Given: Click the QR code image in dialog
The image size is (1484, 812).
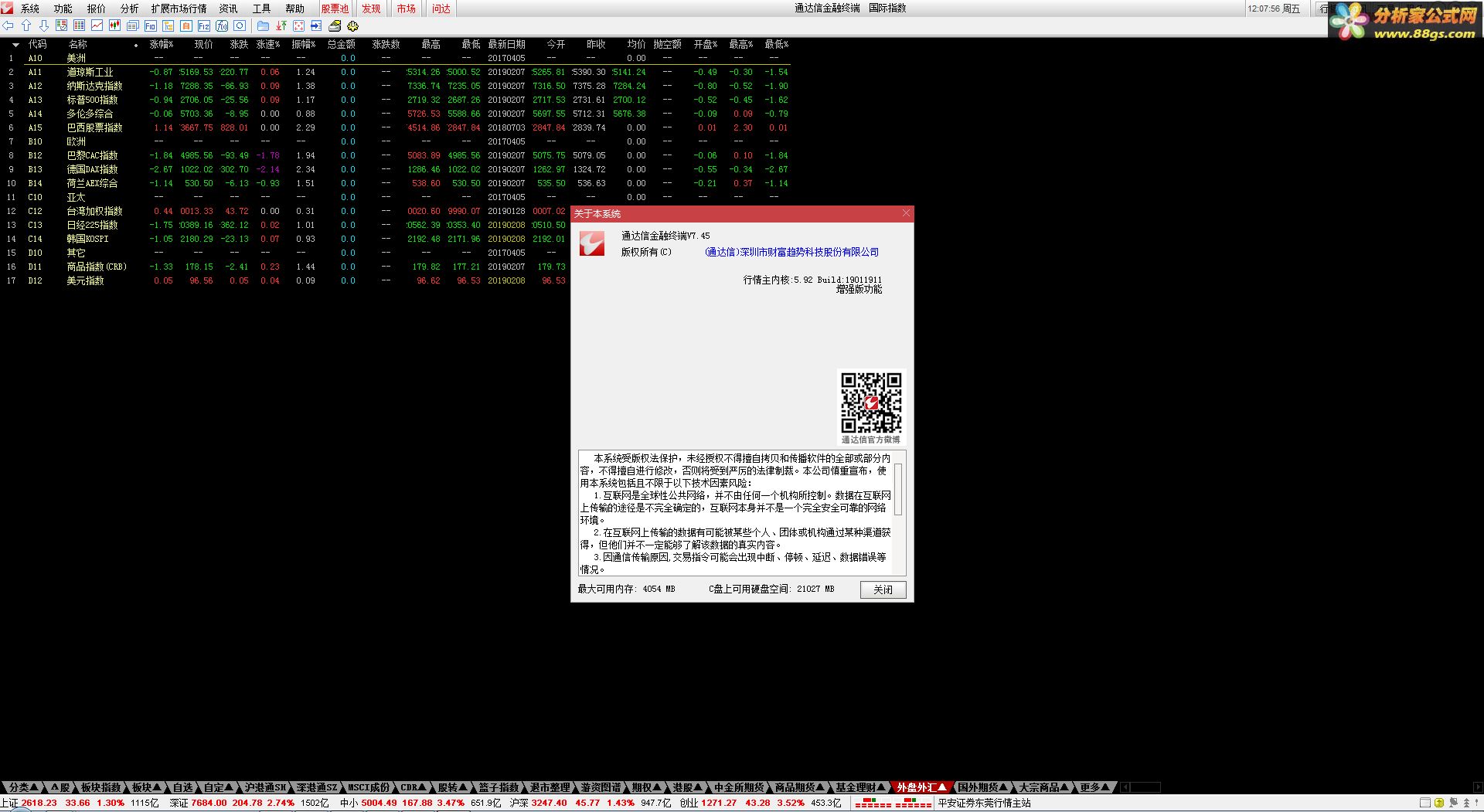Looking at the screenshot, I should click(x=871, y=403).
